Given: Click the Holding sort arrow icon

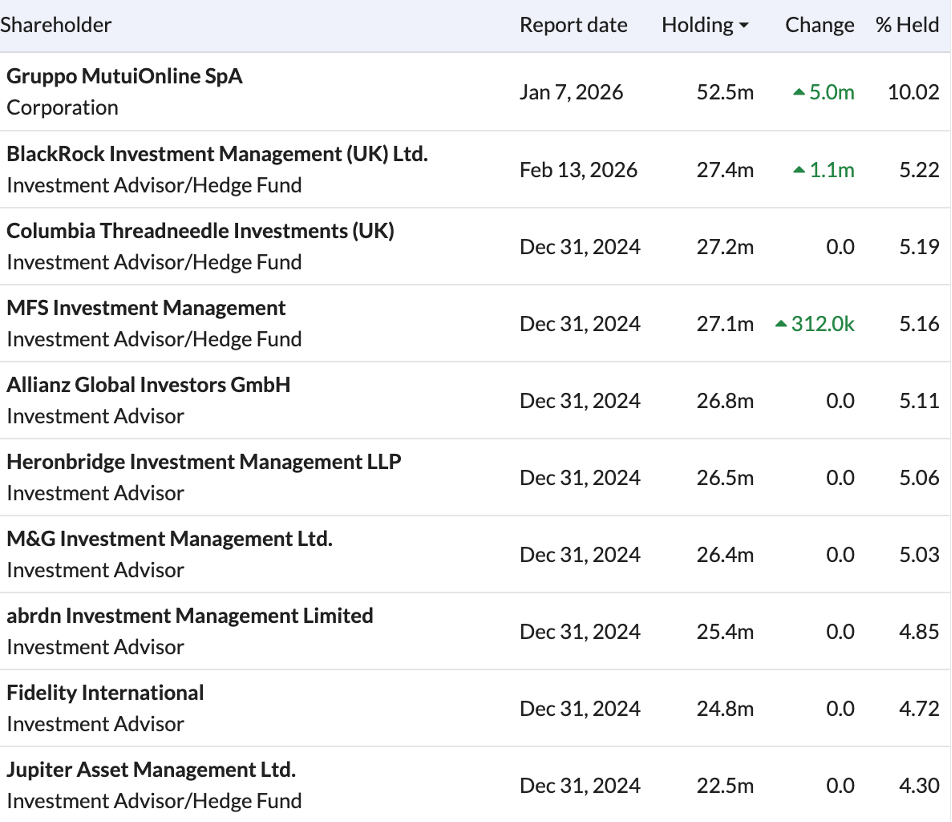Looking at the screenshot, I should pyautogui.click(x=744, y=27).
